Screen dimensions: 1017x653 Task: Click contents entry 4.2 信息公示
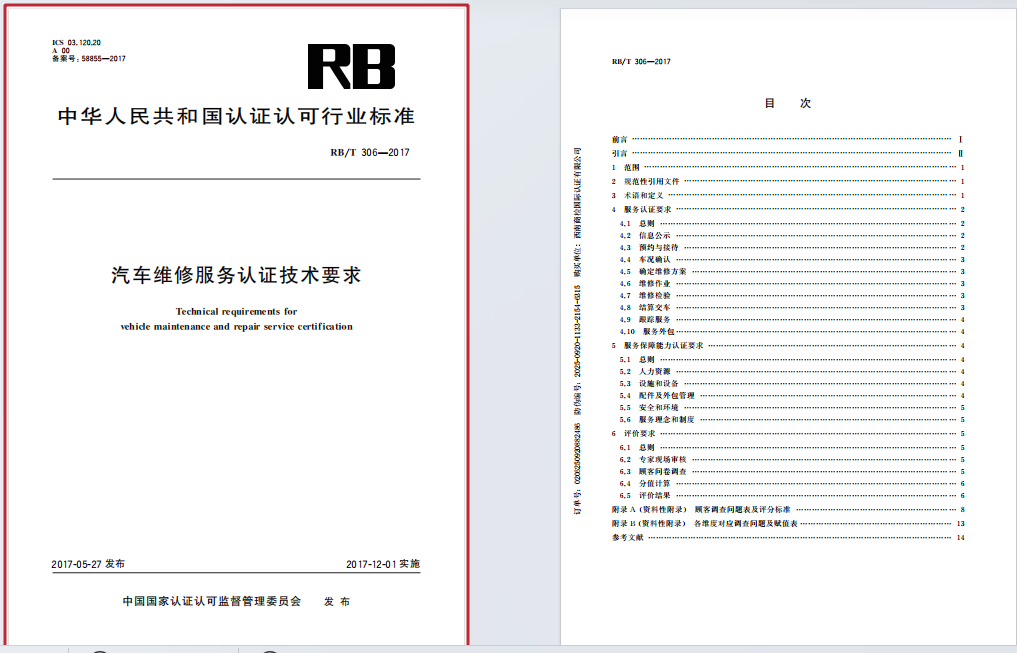tap(791, 235)
